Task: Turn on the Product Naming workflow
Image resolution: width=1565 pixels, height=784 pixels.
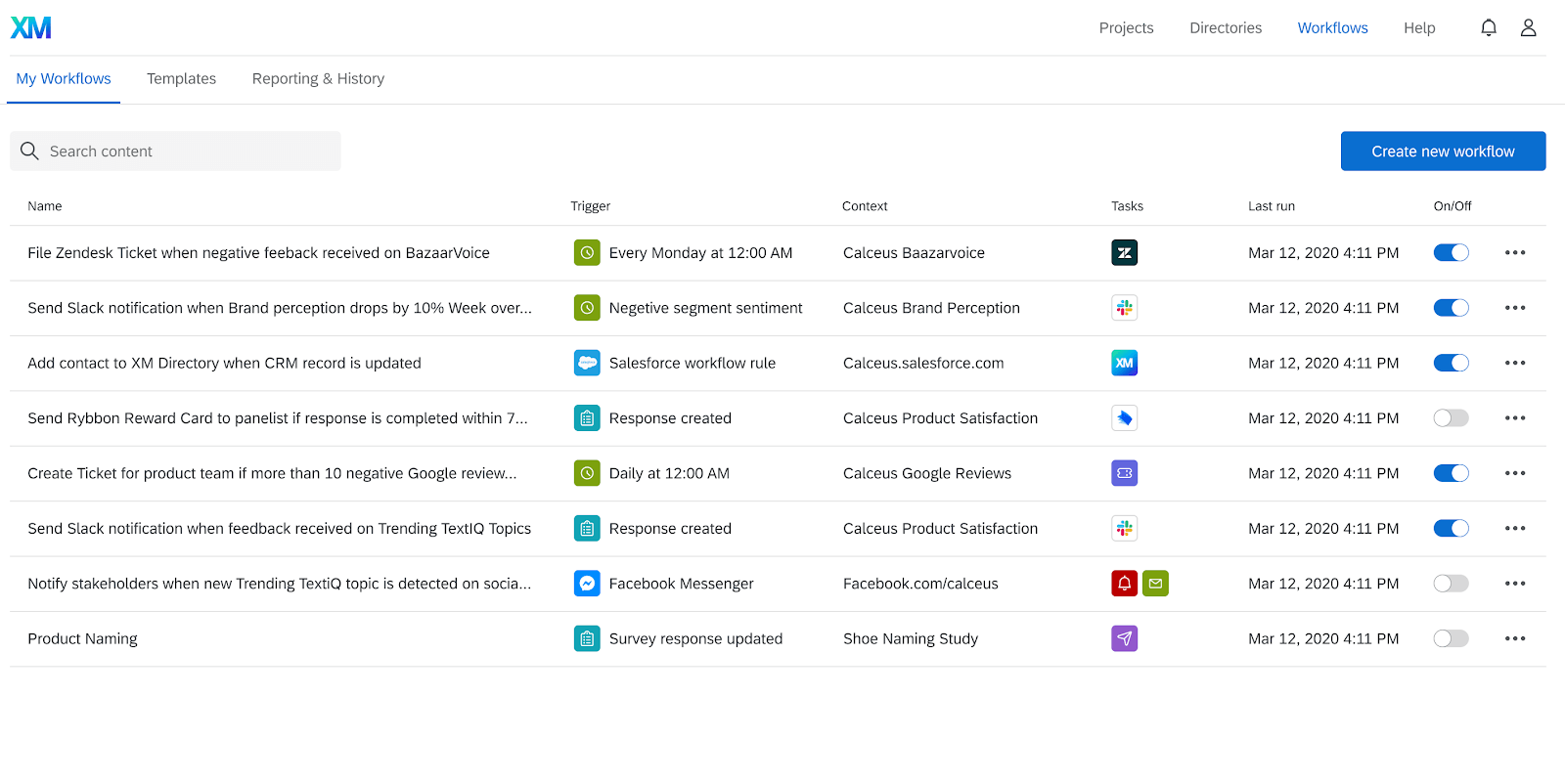Action: click(1452, 638)
